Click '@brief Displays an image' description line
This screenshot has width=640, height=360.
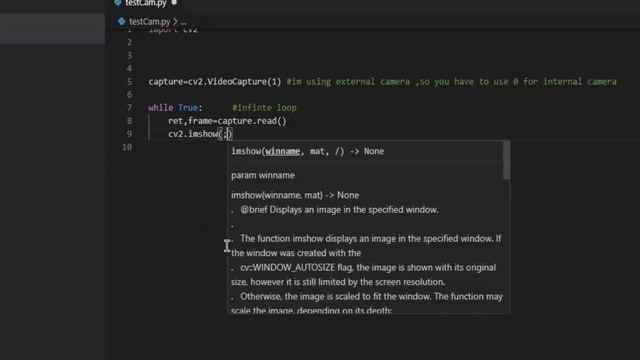pyautogui.click(x=339, y=210)
